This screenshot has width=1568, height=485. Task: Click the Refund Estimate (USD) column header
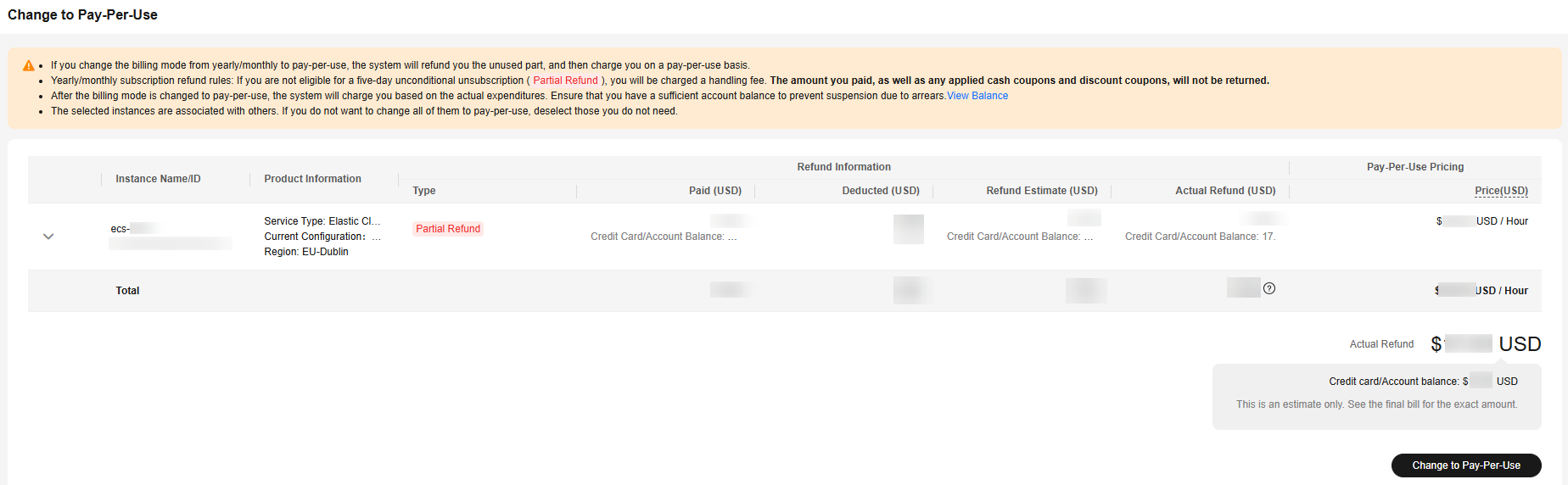tap(1042, 191)
